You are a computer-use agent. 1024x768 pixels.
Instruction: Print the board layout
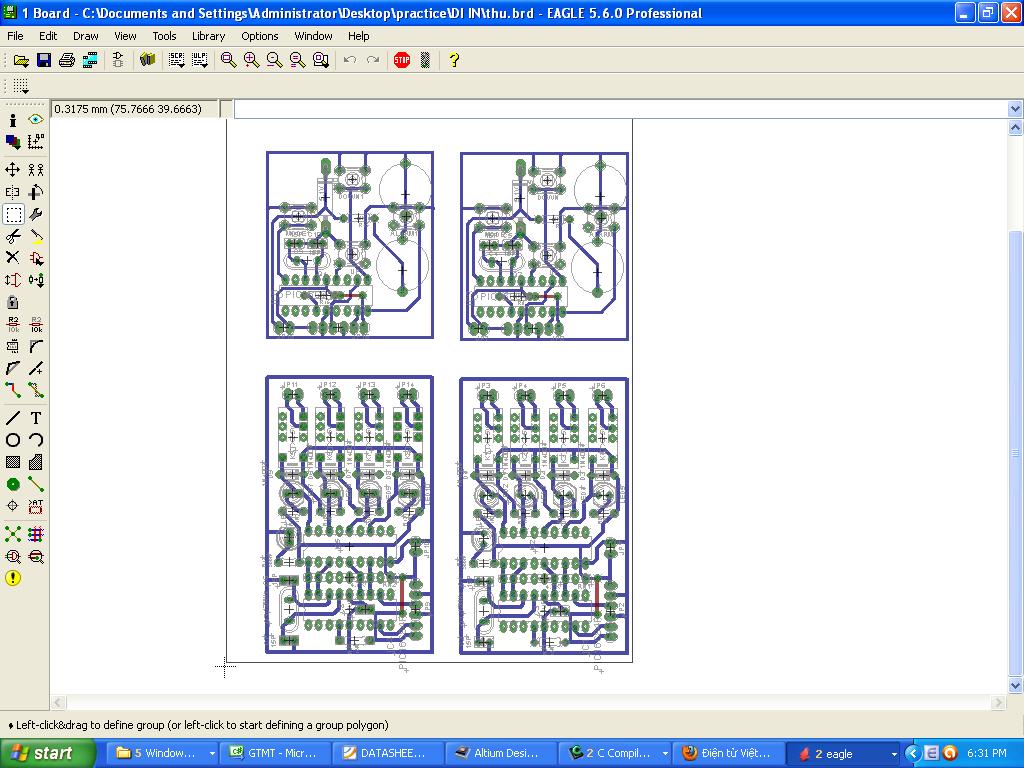[67, 61]
